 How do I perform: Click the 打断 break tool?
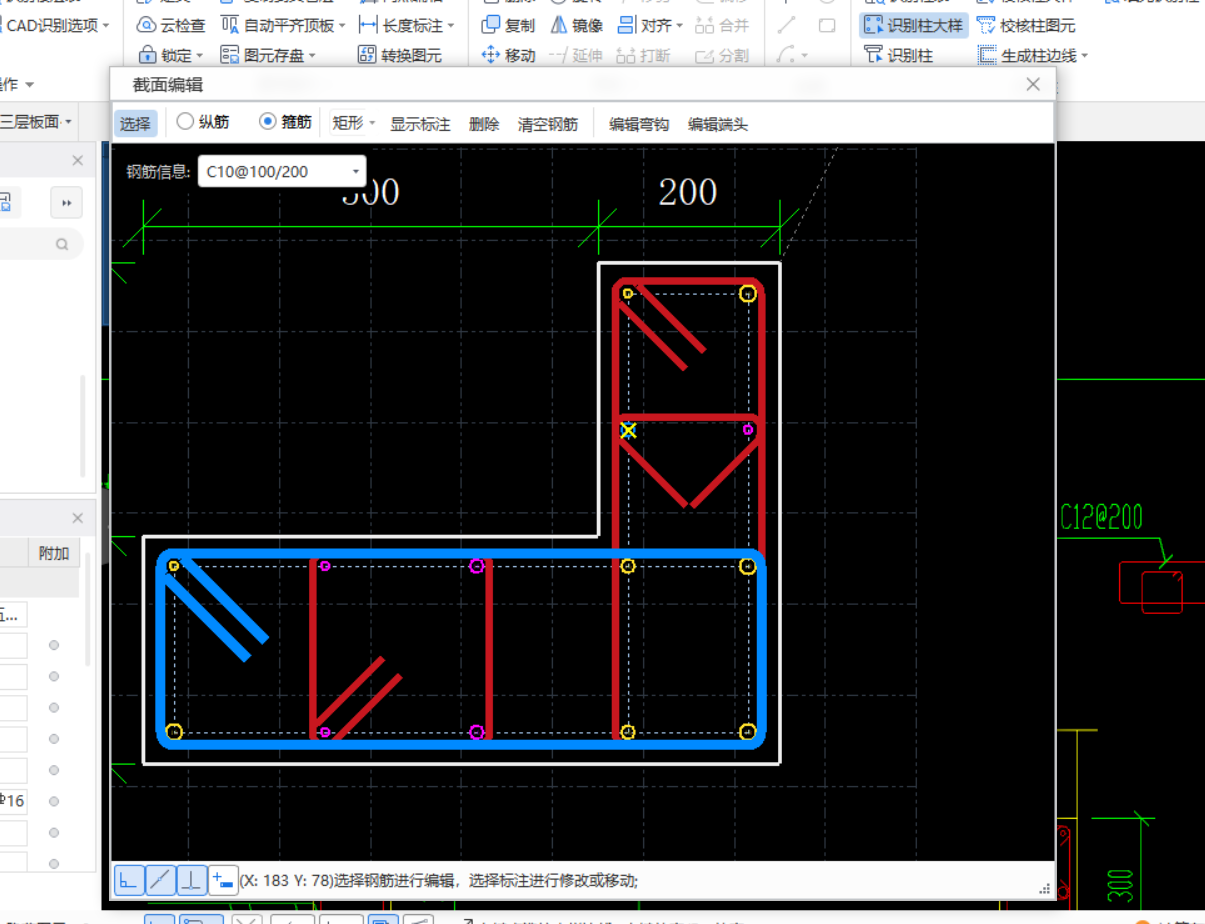(x=642, y=56)
